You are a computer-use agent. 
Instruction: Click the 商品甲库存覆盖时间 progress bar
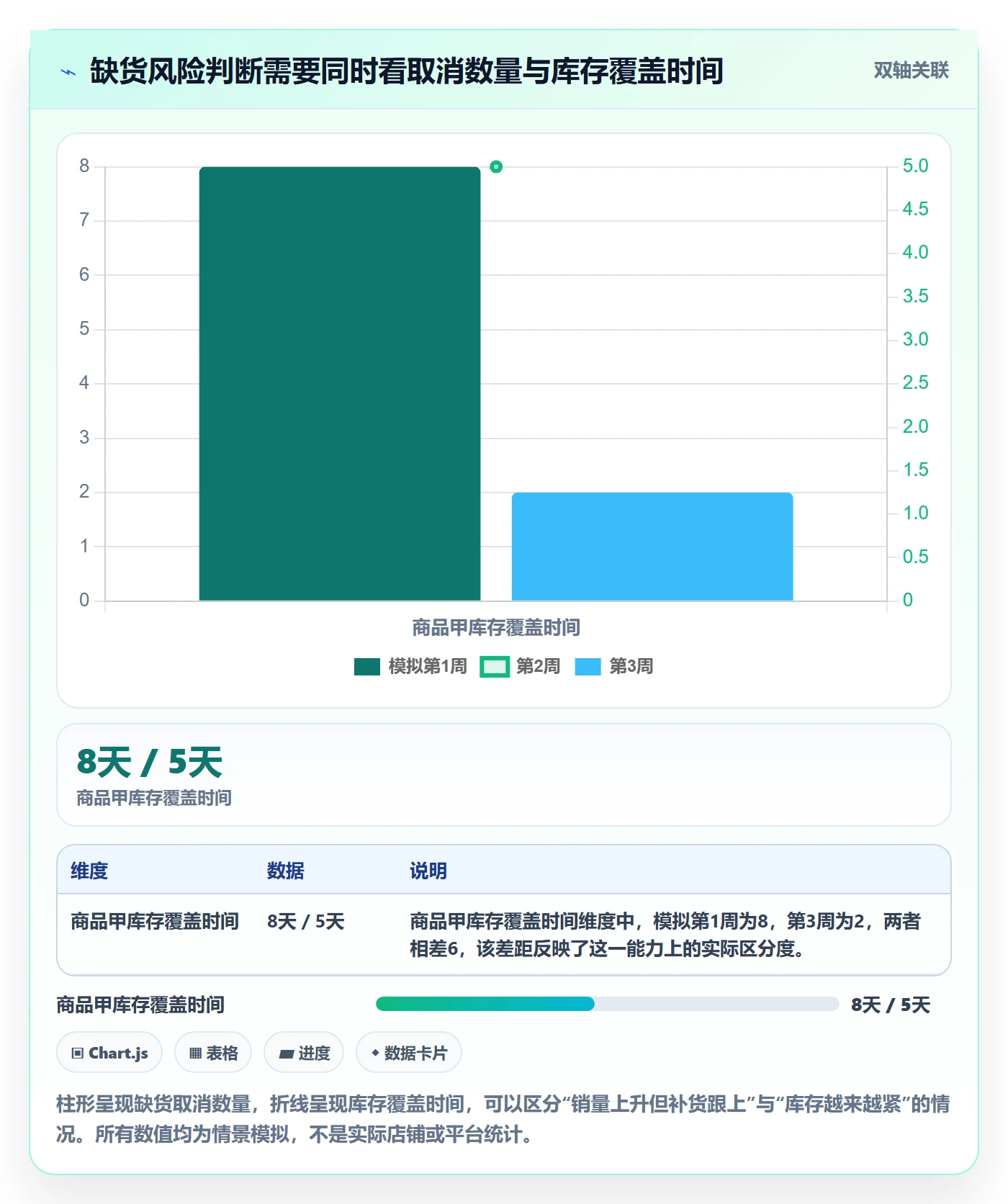tap(607, 1004)
